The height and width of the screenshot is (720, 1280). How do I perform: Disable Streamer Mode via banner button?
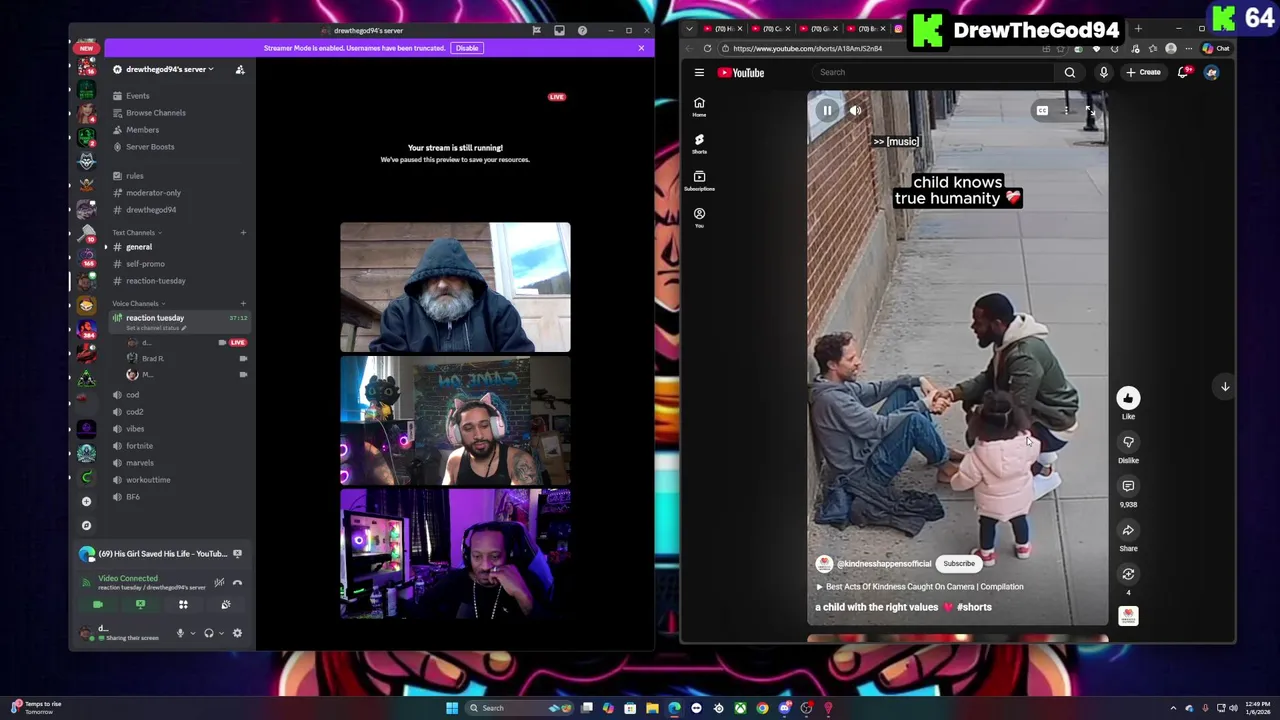(x=467, y=48)
